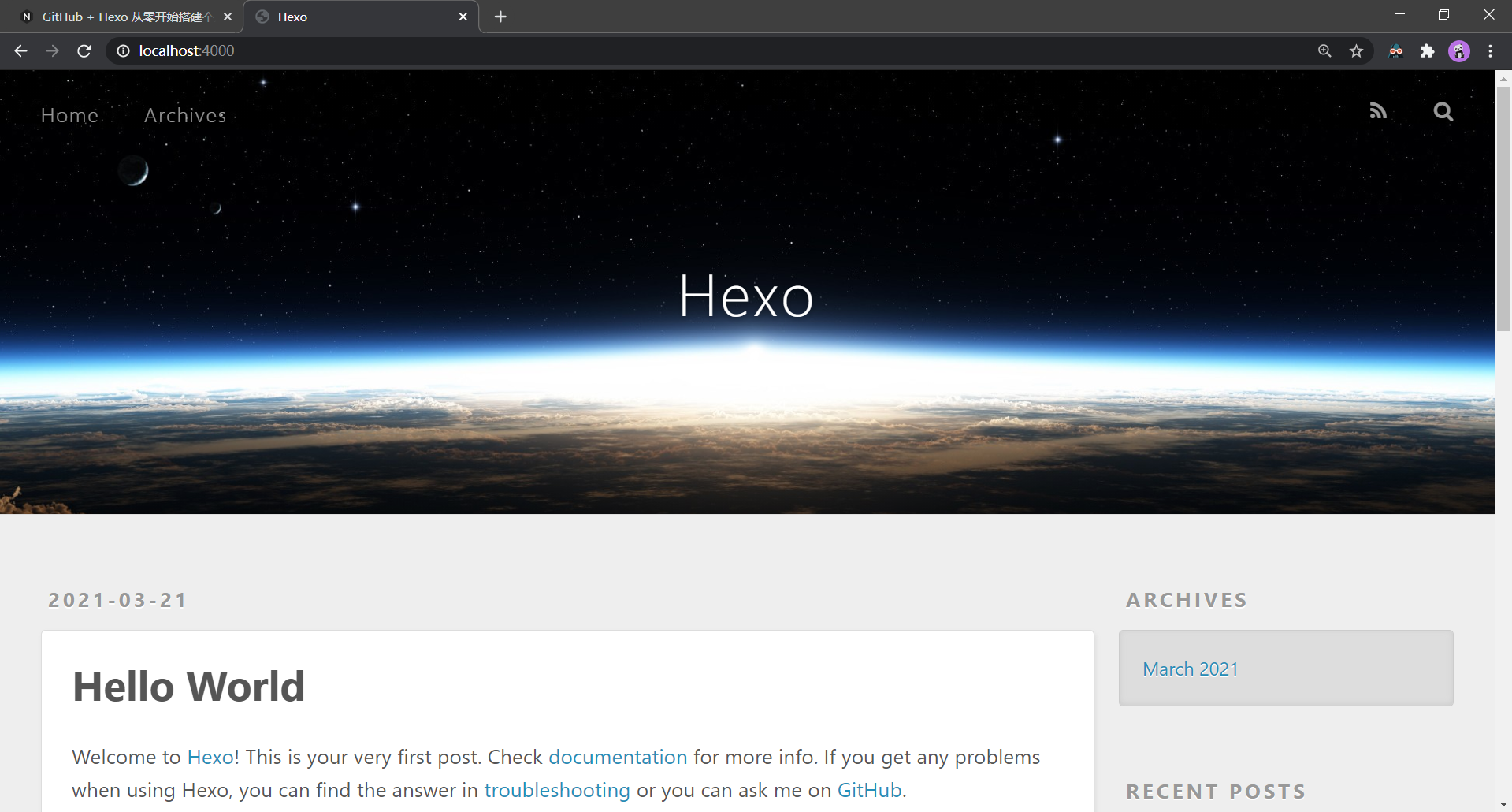The height and width of the screenshot is (812, 1512).
Task: Click the ARCHIVES sidebar heading
Action: (1187, 601)
